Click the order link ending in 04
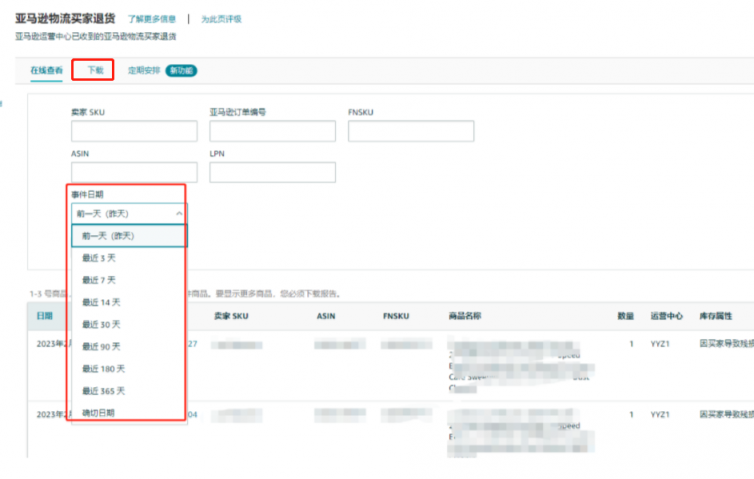The image size is (754, 479). (x=192, y=415)
